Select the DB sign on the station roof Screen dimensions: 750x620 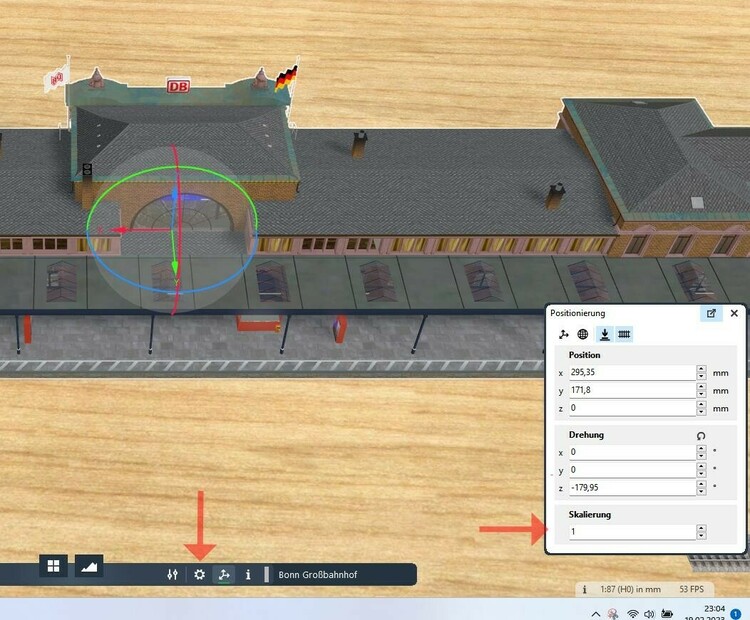pos(178,86)
